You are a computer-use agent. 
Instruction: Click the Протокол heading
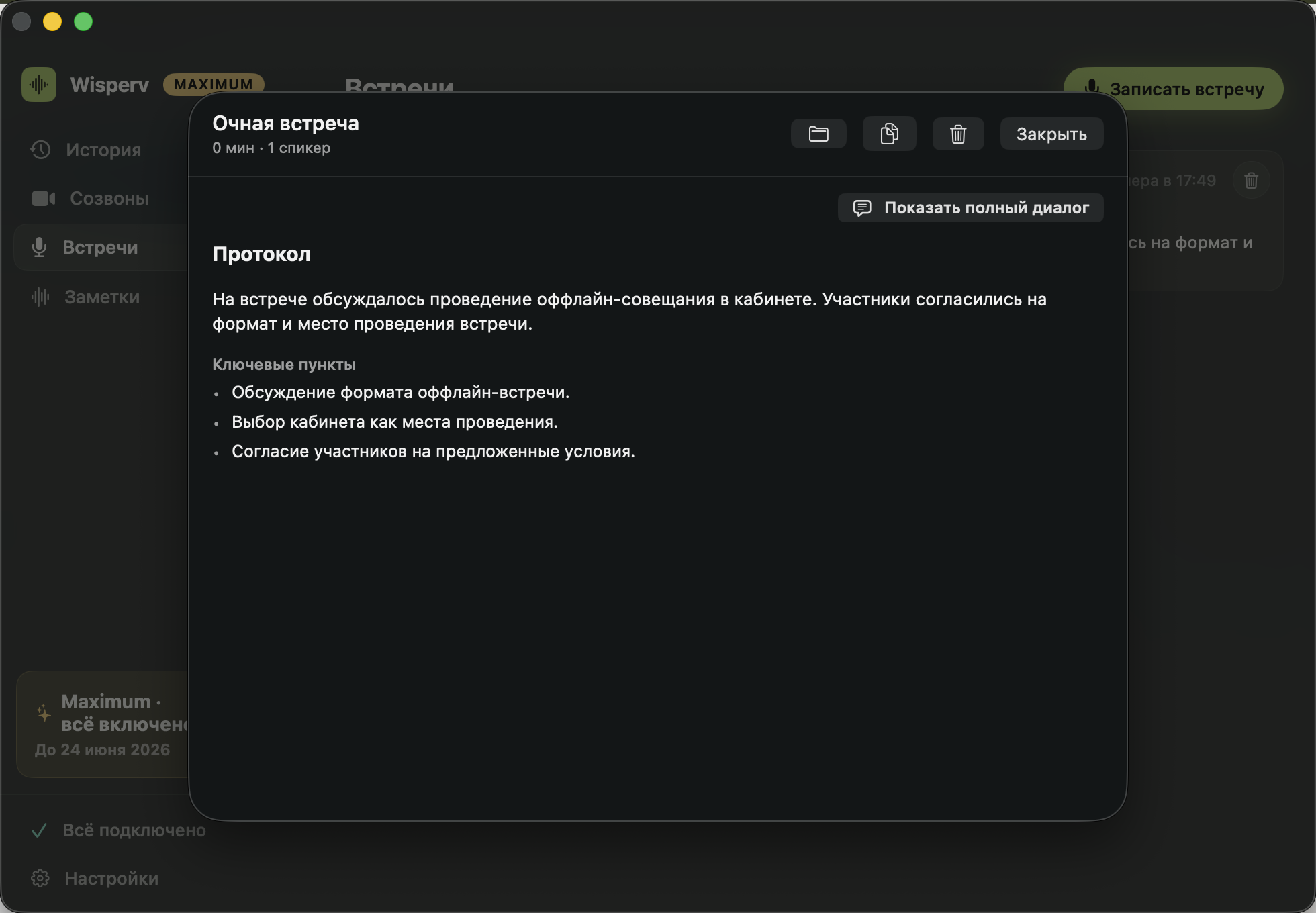261,254
